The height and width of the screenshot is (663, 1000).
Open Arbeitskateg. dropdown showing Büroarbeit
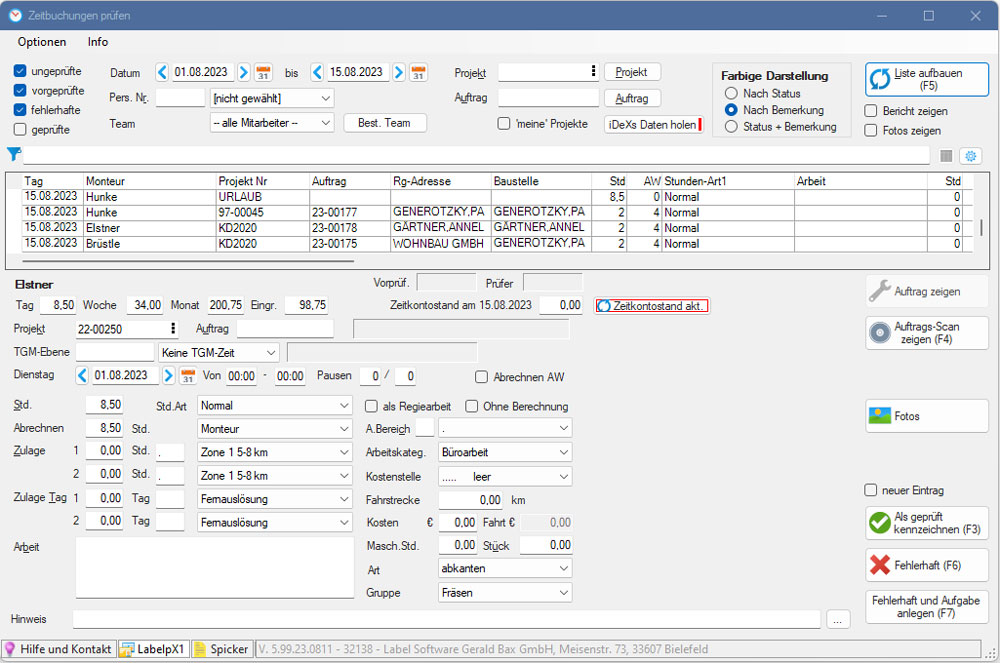click(x=504, y=452)
